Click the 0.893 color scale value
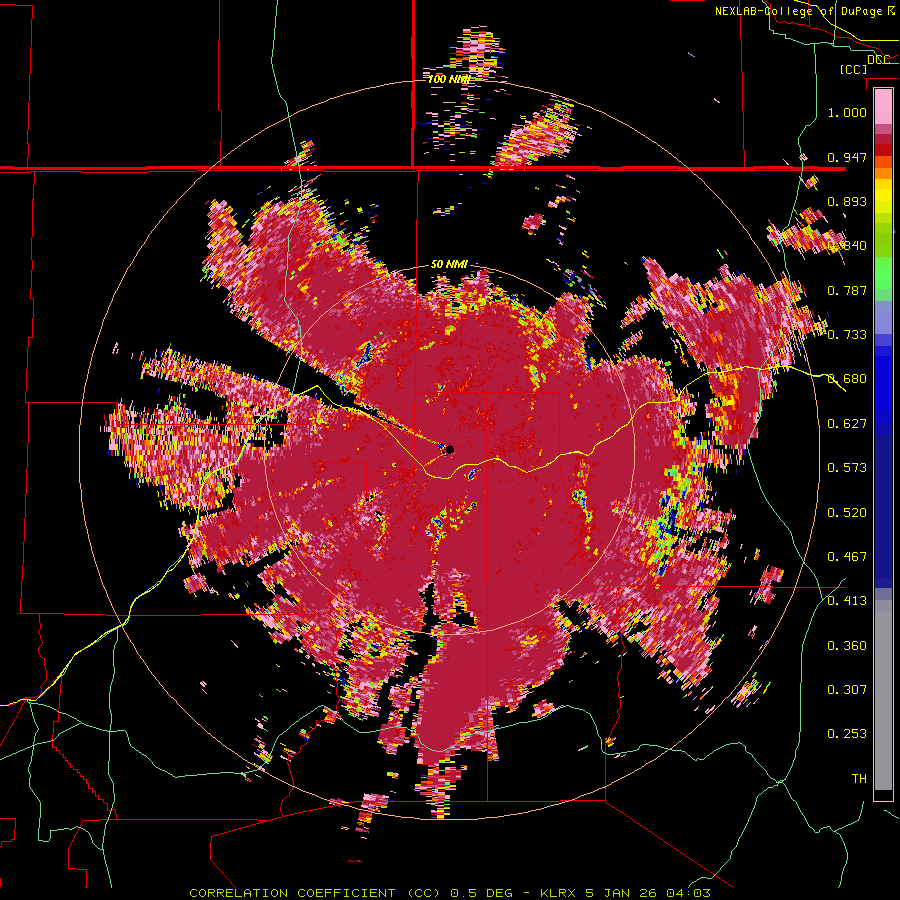This screenshot has height=900, width=900. 847,201
